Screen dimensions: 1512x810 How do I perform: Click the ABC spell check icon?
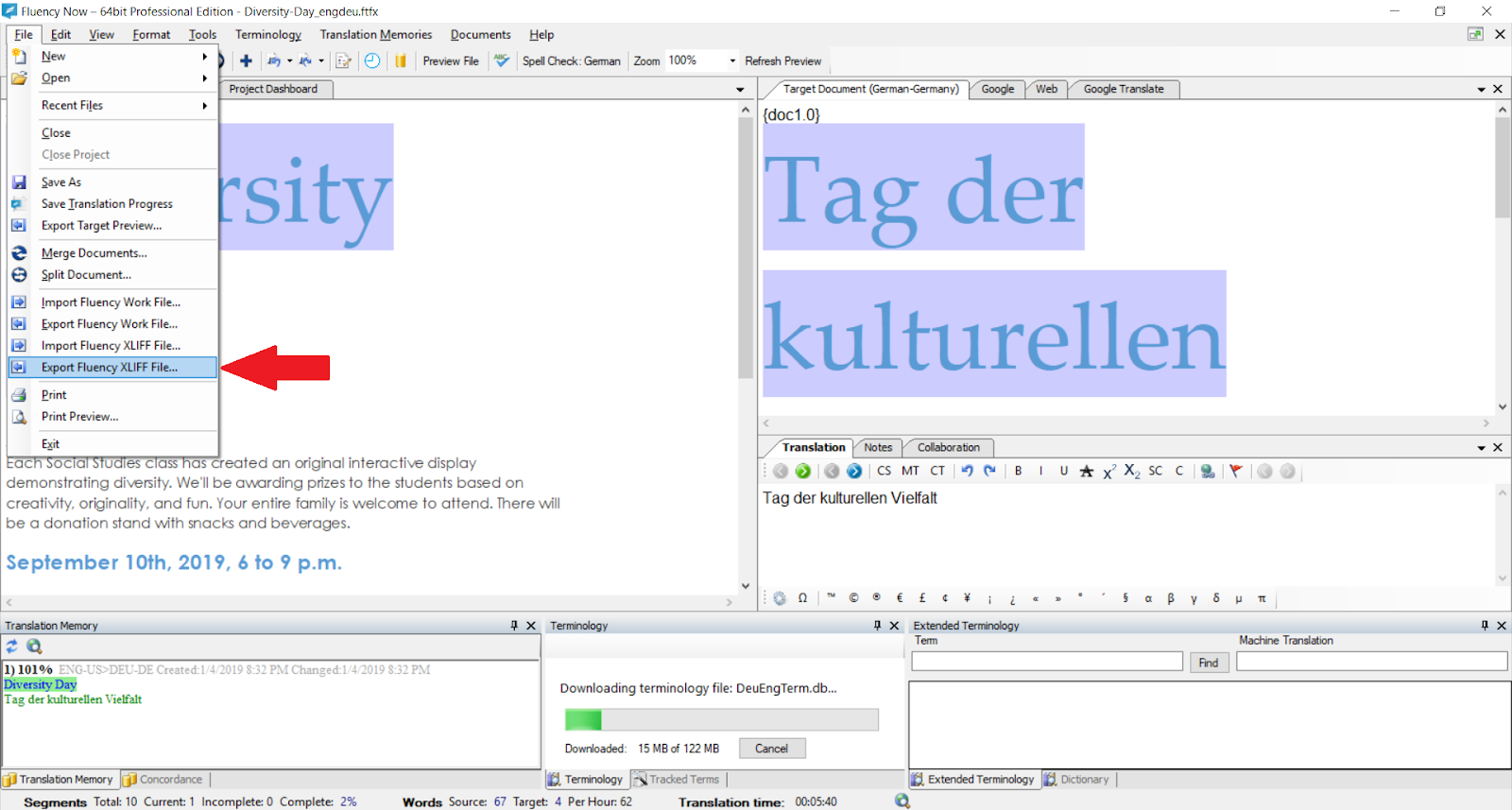click(502, 60)
